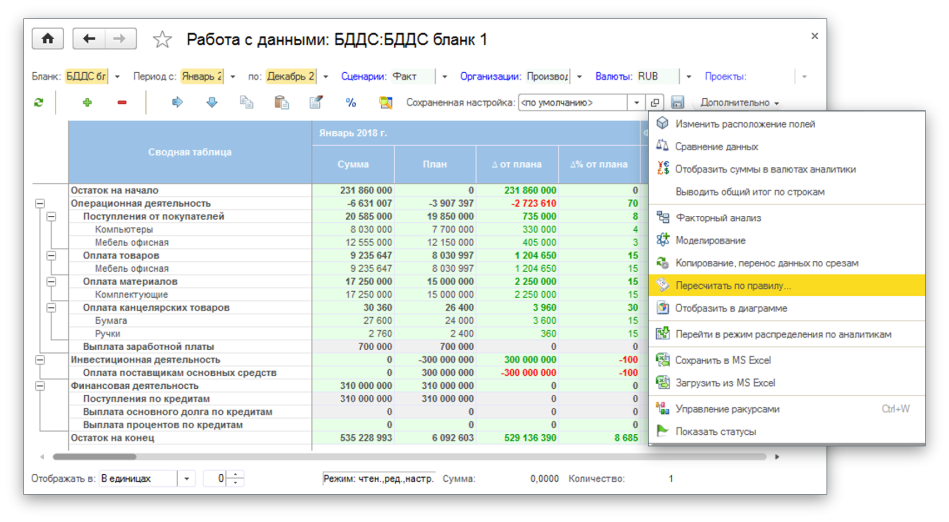
Task: Choose Перейти в режим распределения по аналитикам
Action: coord(787,334)
